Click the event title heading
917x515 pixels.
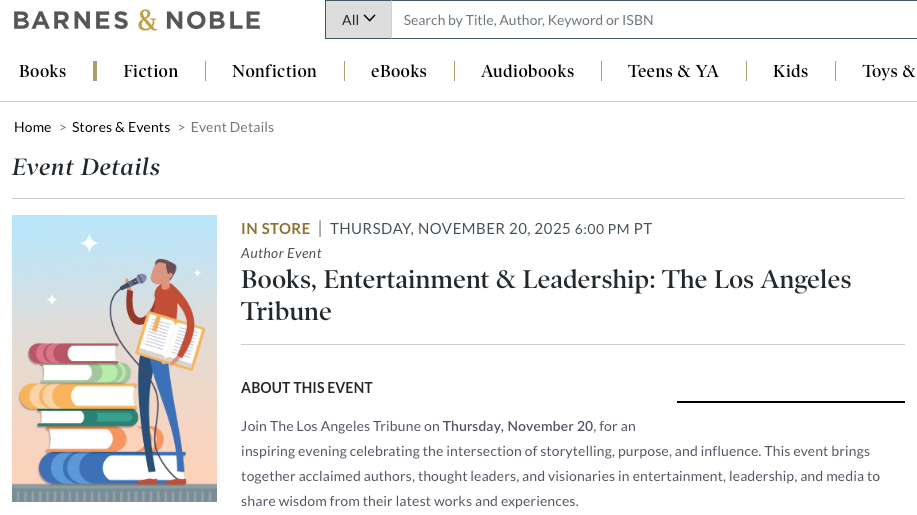[546, 295]
